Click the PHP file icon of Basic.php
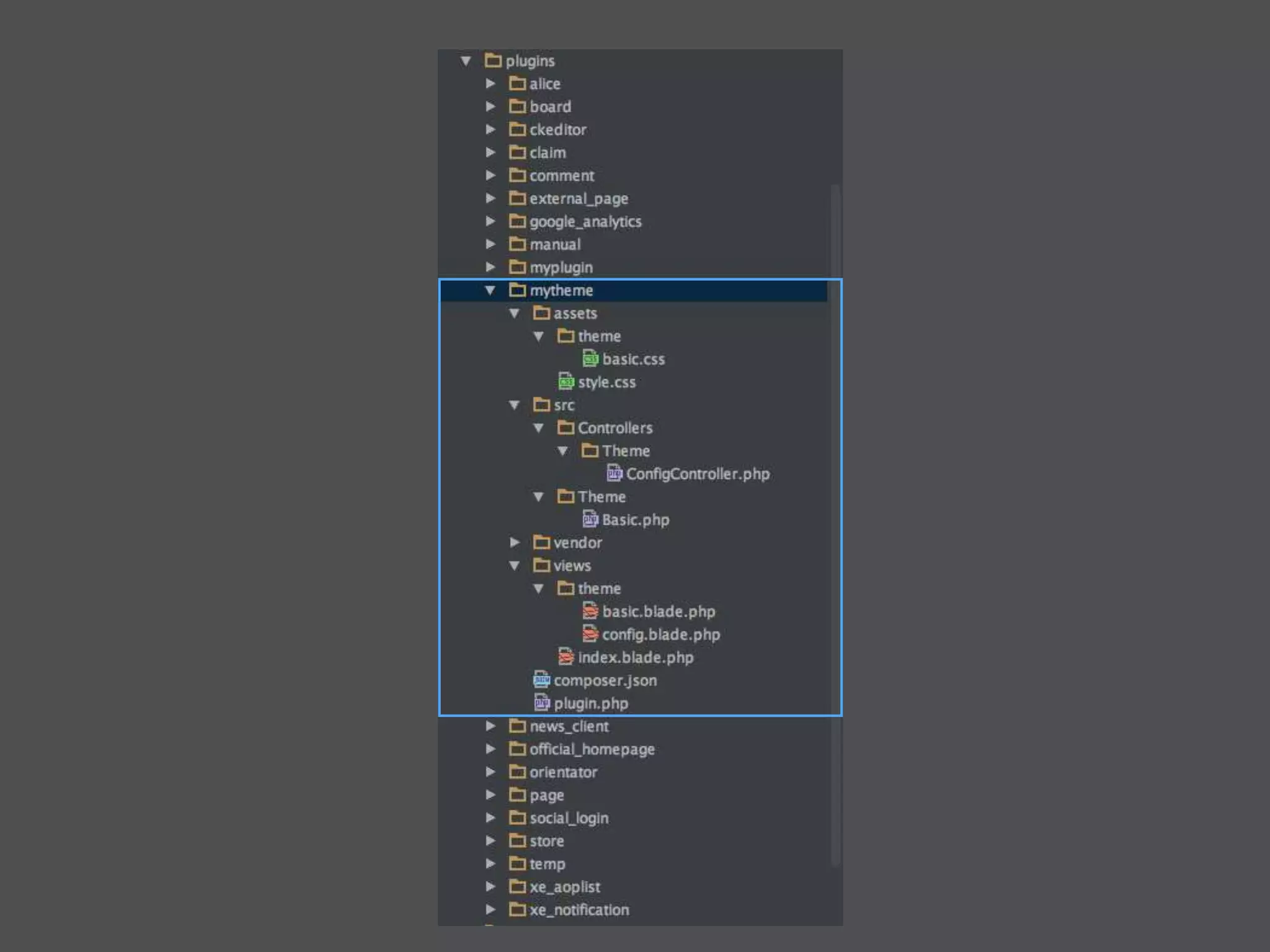The width and height of the screenshot is (1270, 952). [x=590, y=519]
